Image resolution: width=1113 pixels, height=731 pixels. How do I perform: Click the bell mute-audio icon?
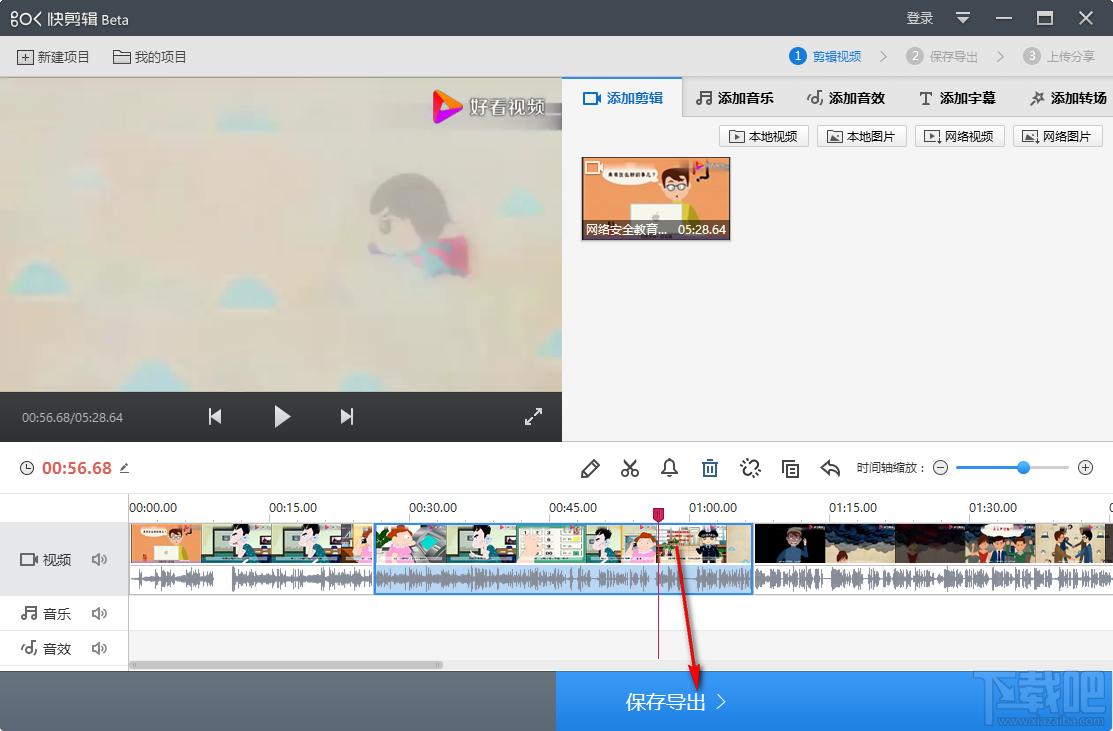pyautogui.click(x=670, y=468)
